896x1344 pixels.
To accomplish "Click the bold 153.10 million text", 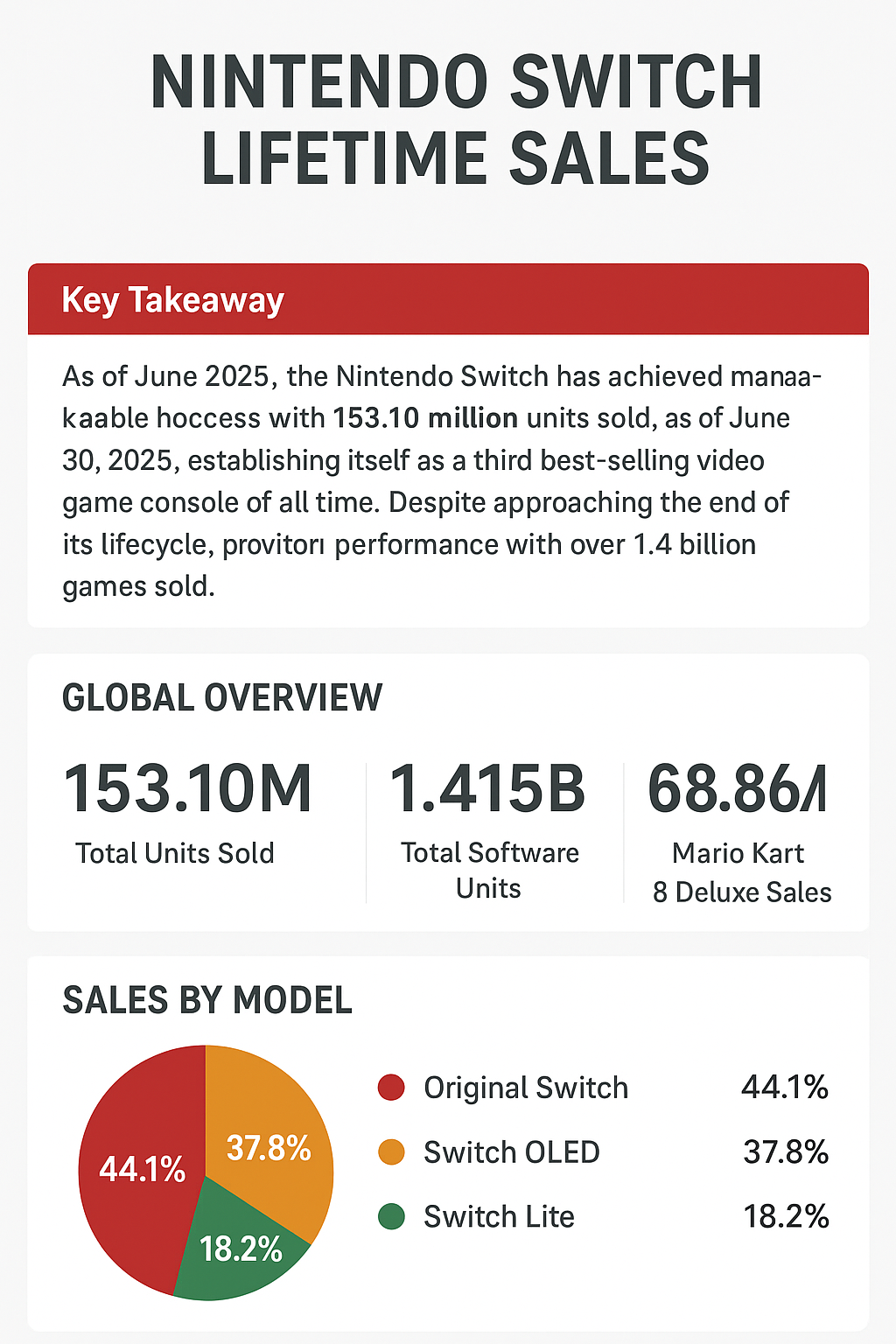I will (x=425, y=418).
